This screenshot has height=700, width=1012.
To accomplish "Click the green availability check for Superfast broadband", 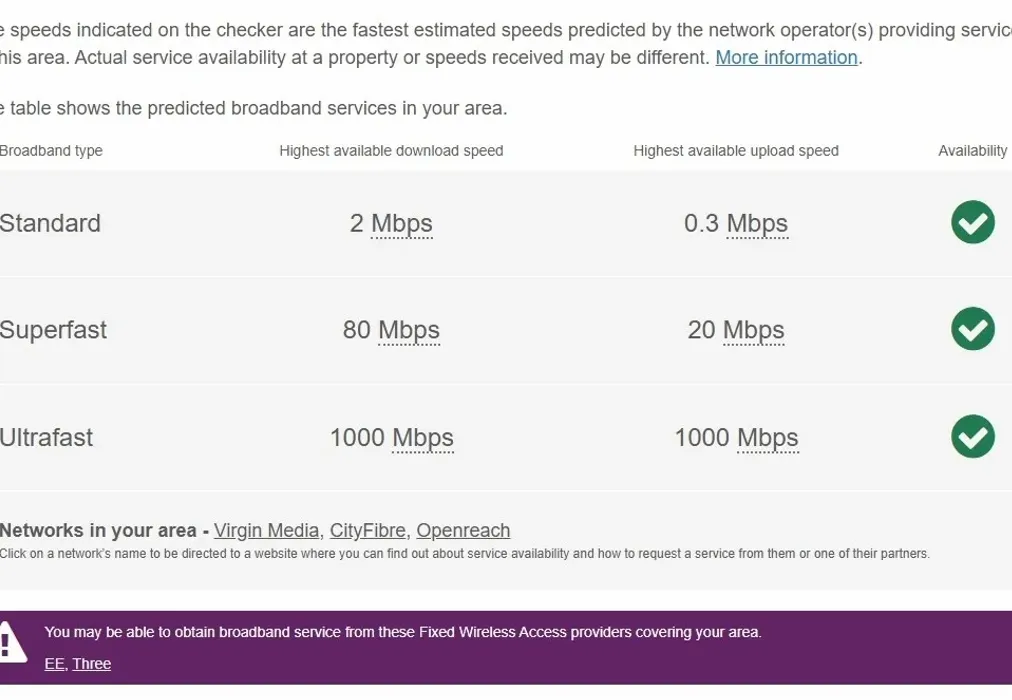I will [972, 329].
